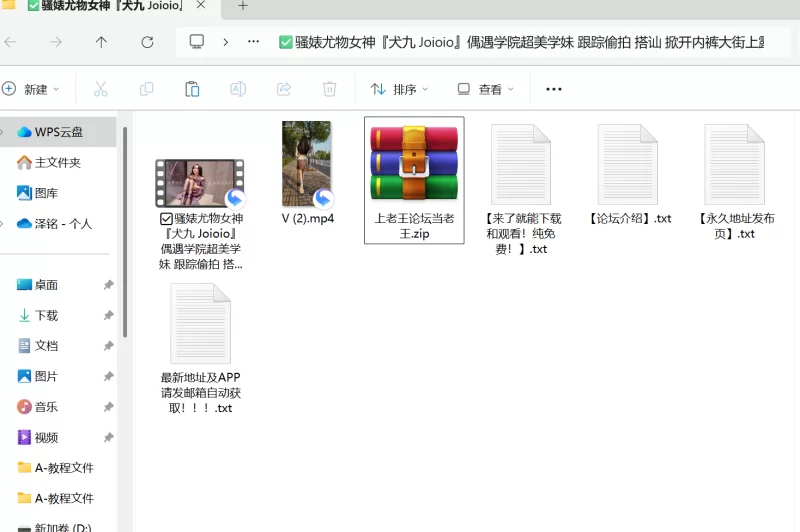Open the 新建 dropdown menu
The height and width of the screenshot is (532, 800).
click(31, 89)
